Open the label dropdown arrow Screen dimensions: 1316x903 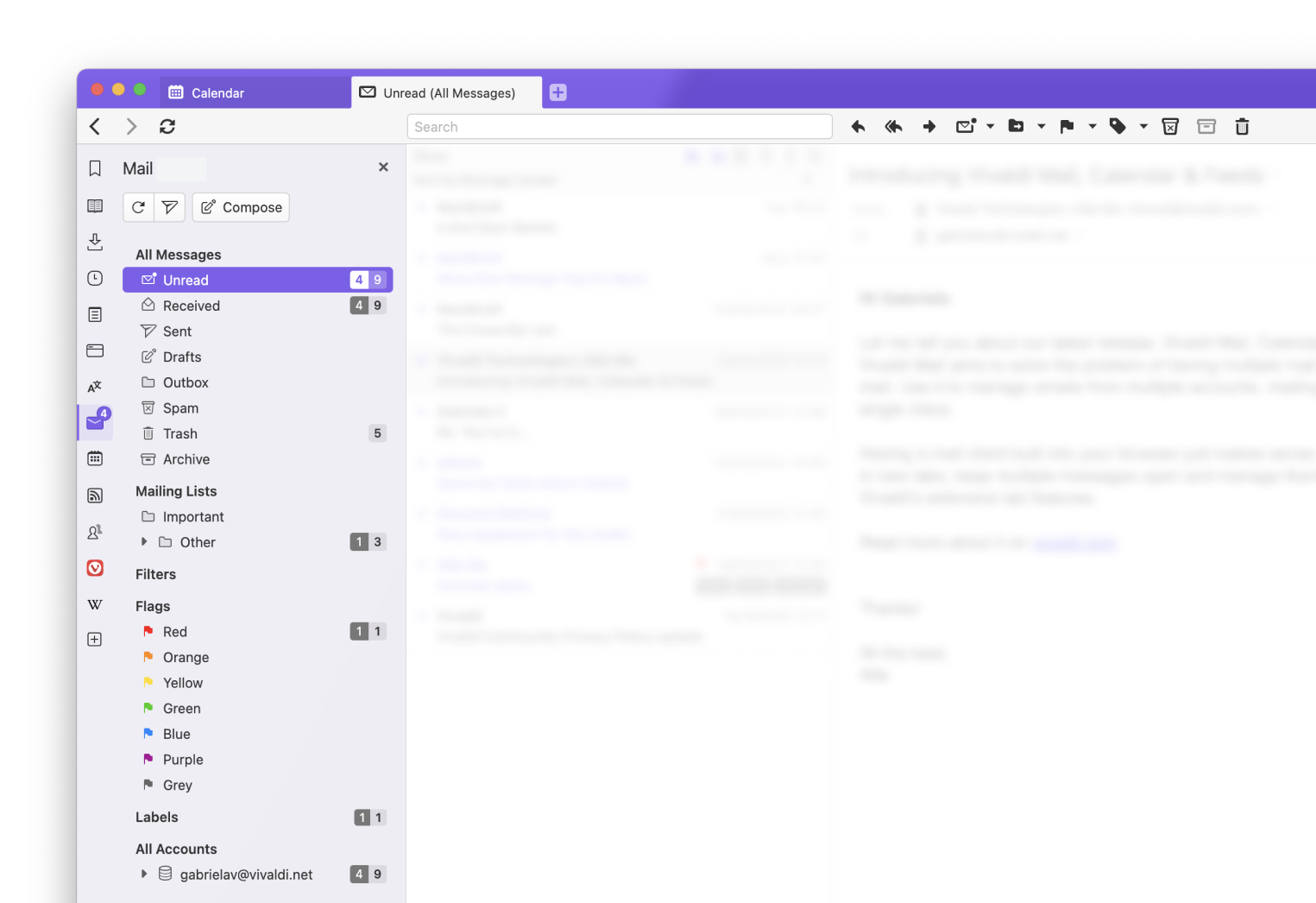tap(1143, 127)
